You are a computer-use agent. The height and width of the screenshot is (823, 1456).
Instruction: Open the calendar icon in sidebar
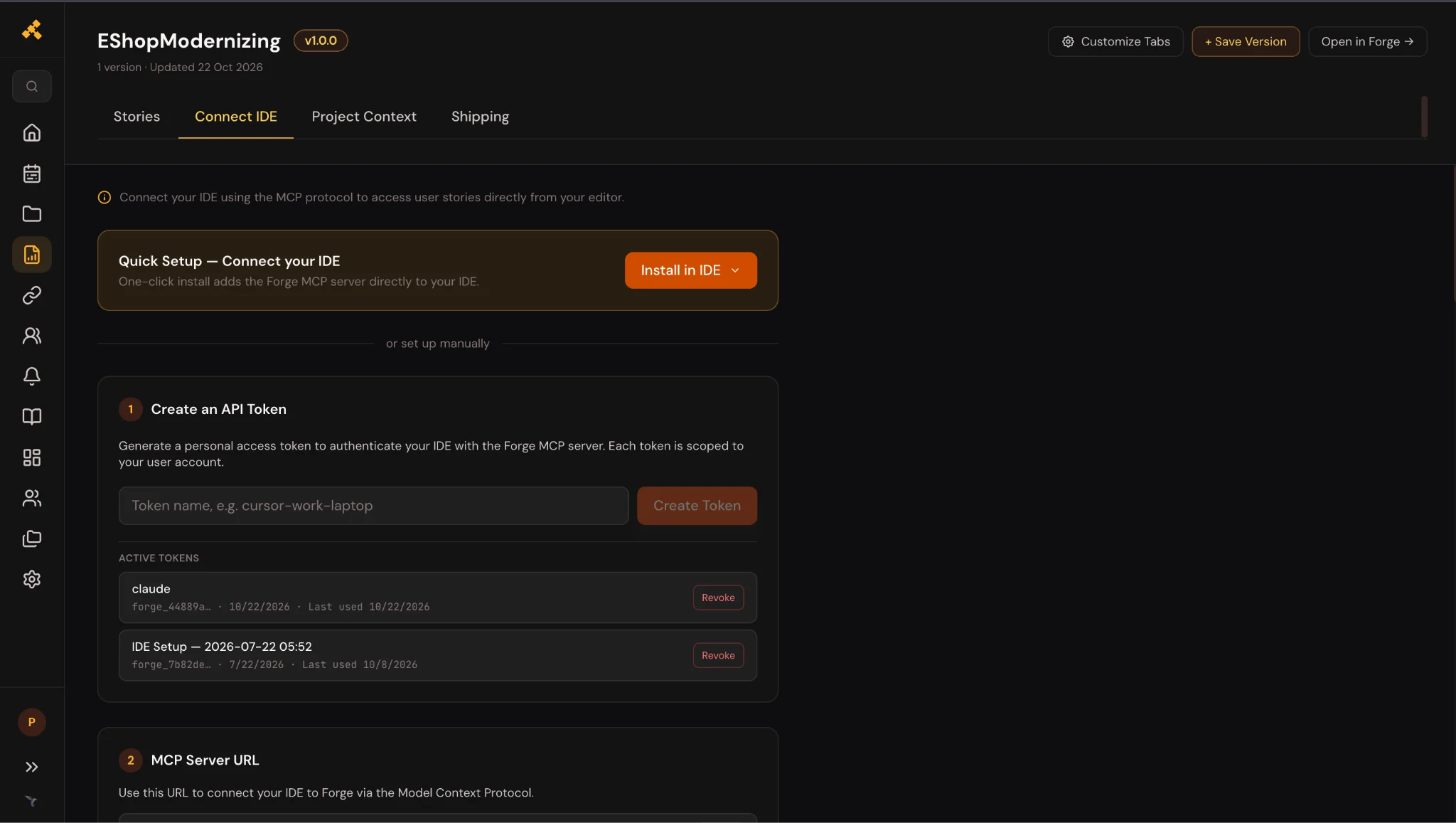click(x=32, y=174)
